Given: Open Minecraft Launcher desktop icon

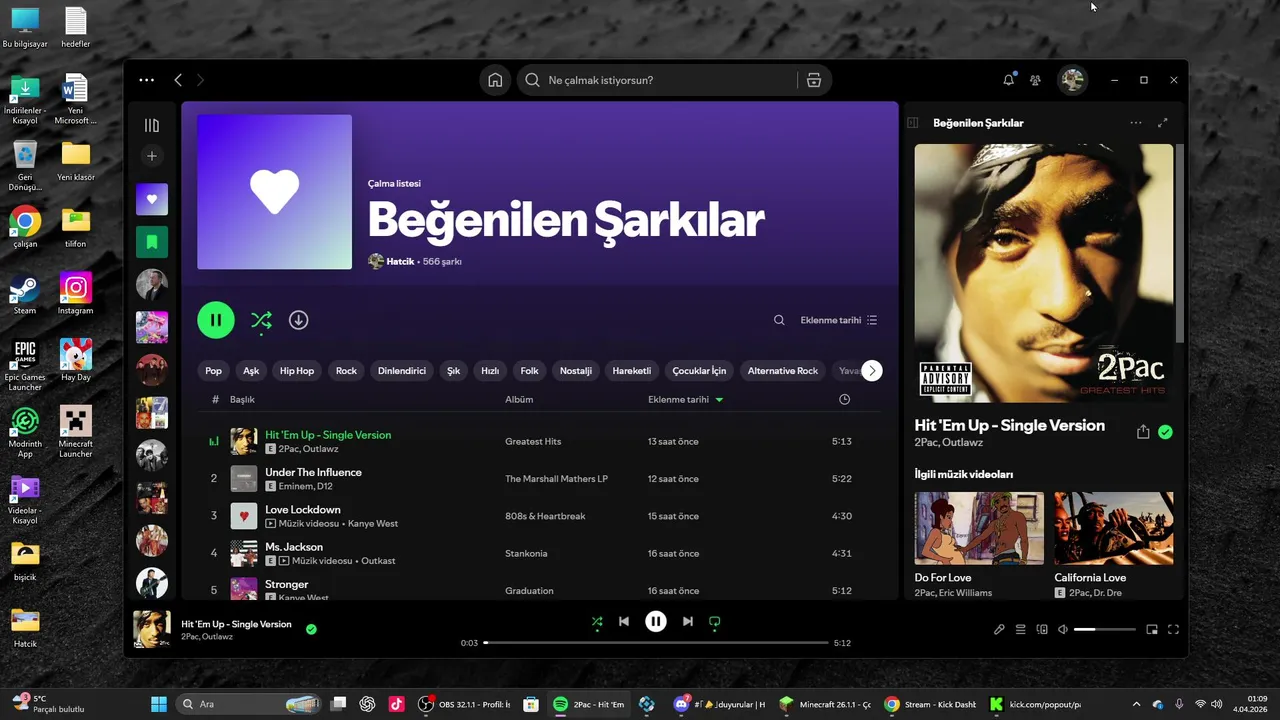Looking at the screenshot, I should [x=76, y=431].
